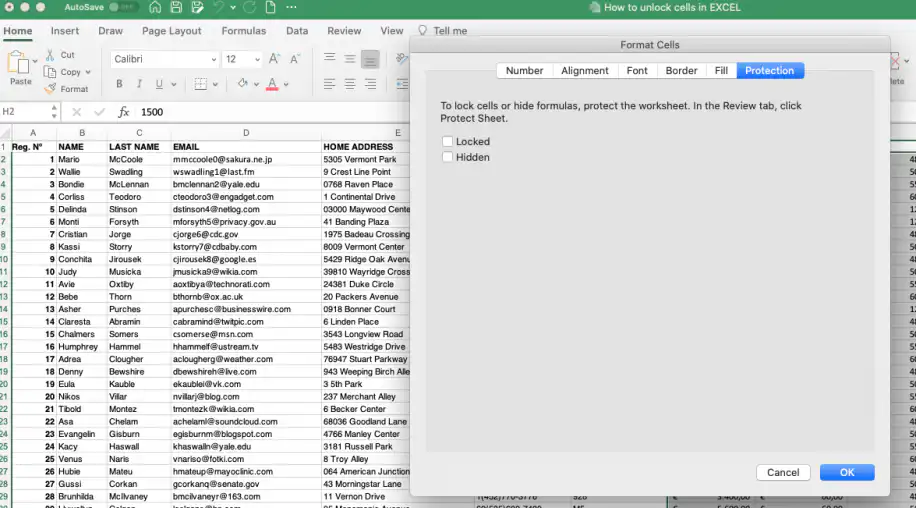Click the Format painter brush icon
The image size is (916, 508).
pyautogui.click(x=50, y=89)
